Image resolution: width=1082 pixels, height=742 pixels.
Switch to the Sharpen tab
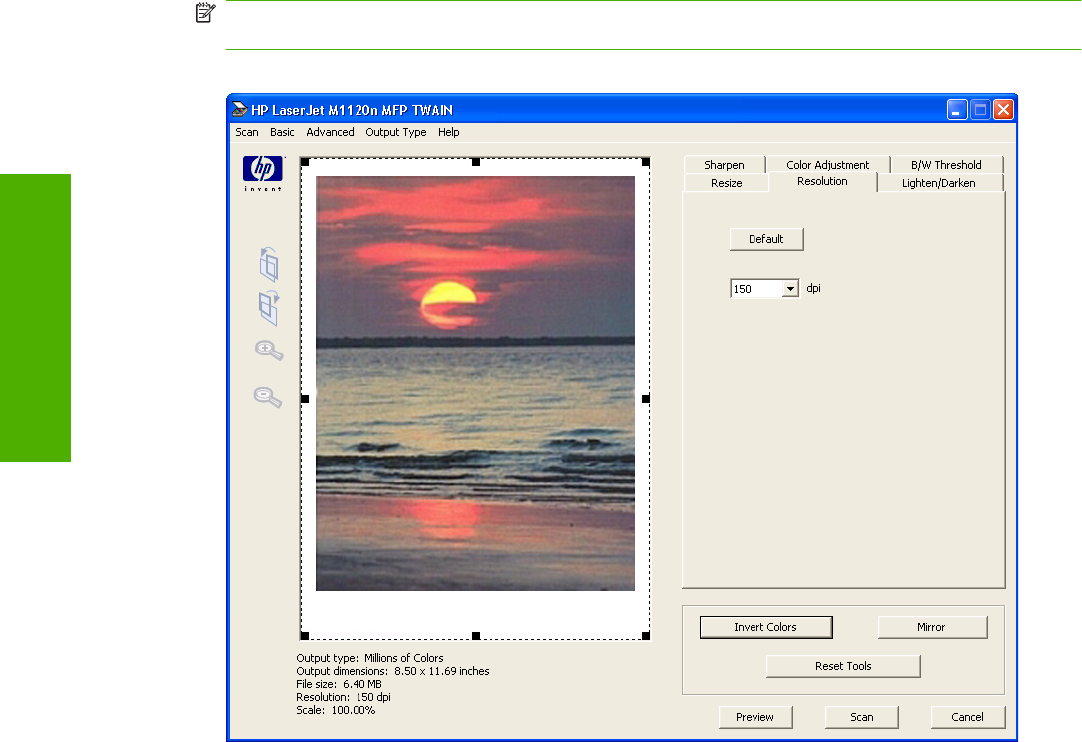(x=724, y=165)
